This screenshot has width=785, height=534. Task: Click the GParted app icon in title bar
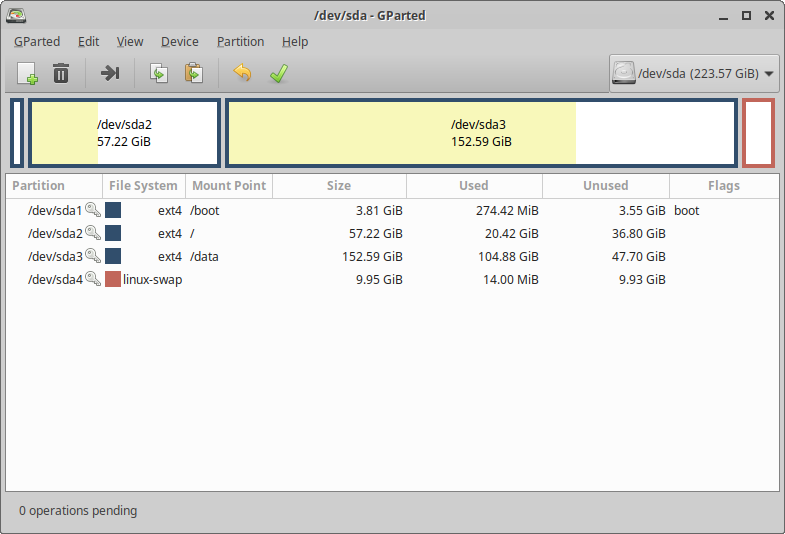pyautogui.click(x=16, y=16)
